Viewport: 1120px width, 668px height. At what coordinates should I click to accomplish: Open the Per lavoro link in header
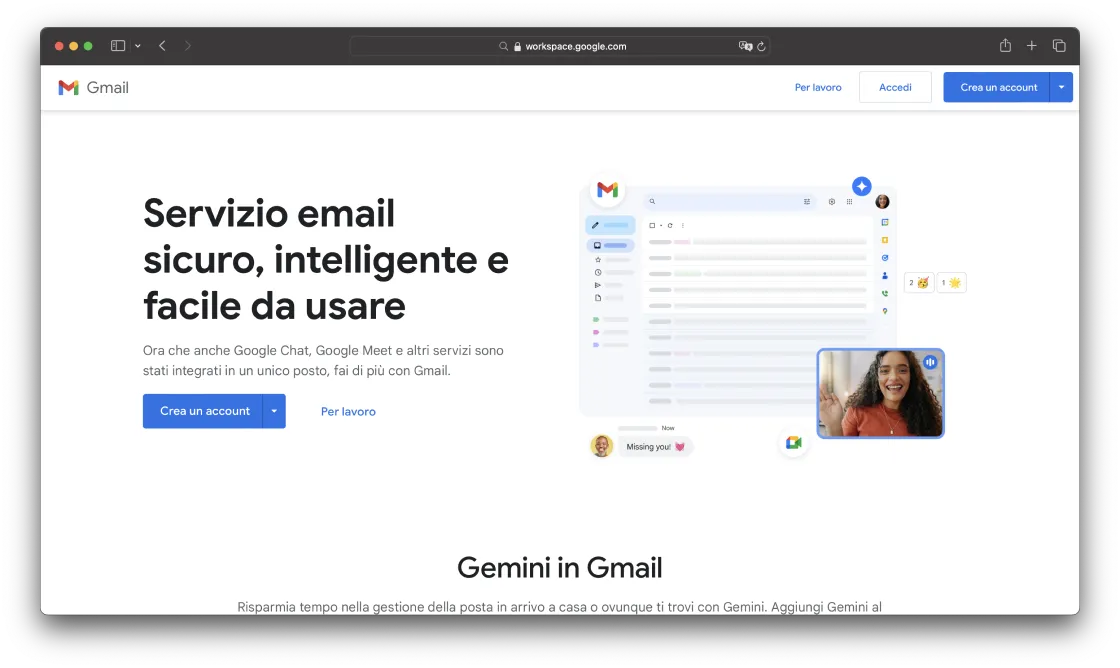click(x=818, y=87)
